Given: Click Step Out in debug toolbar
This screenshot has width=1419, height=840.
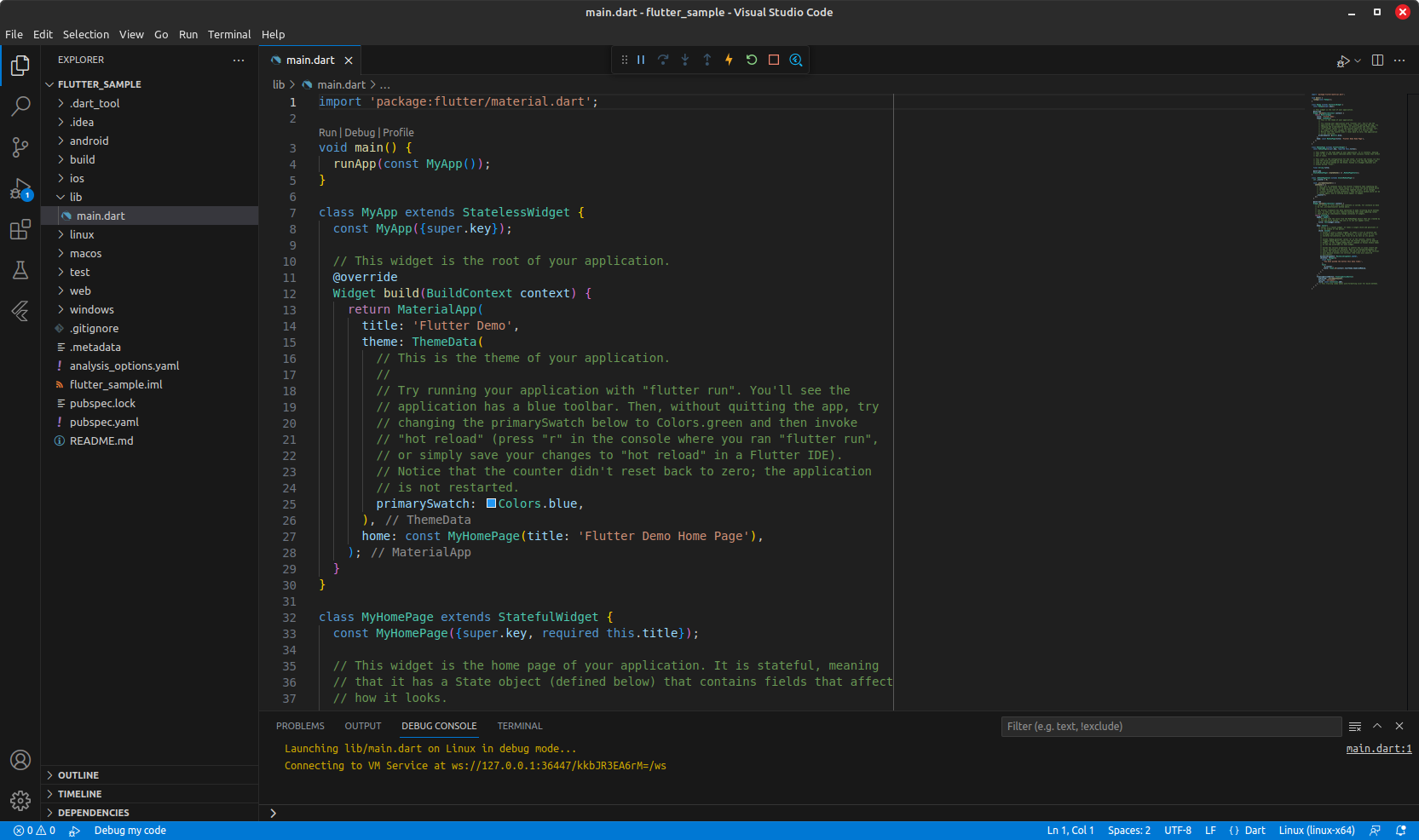Looking at the screenshot, I should point(707,60).
